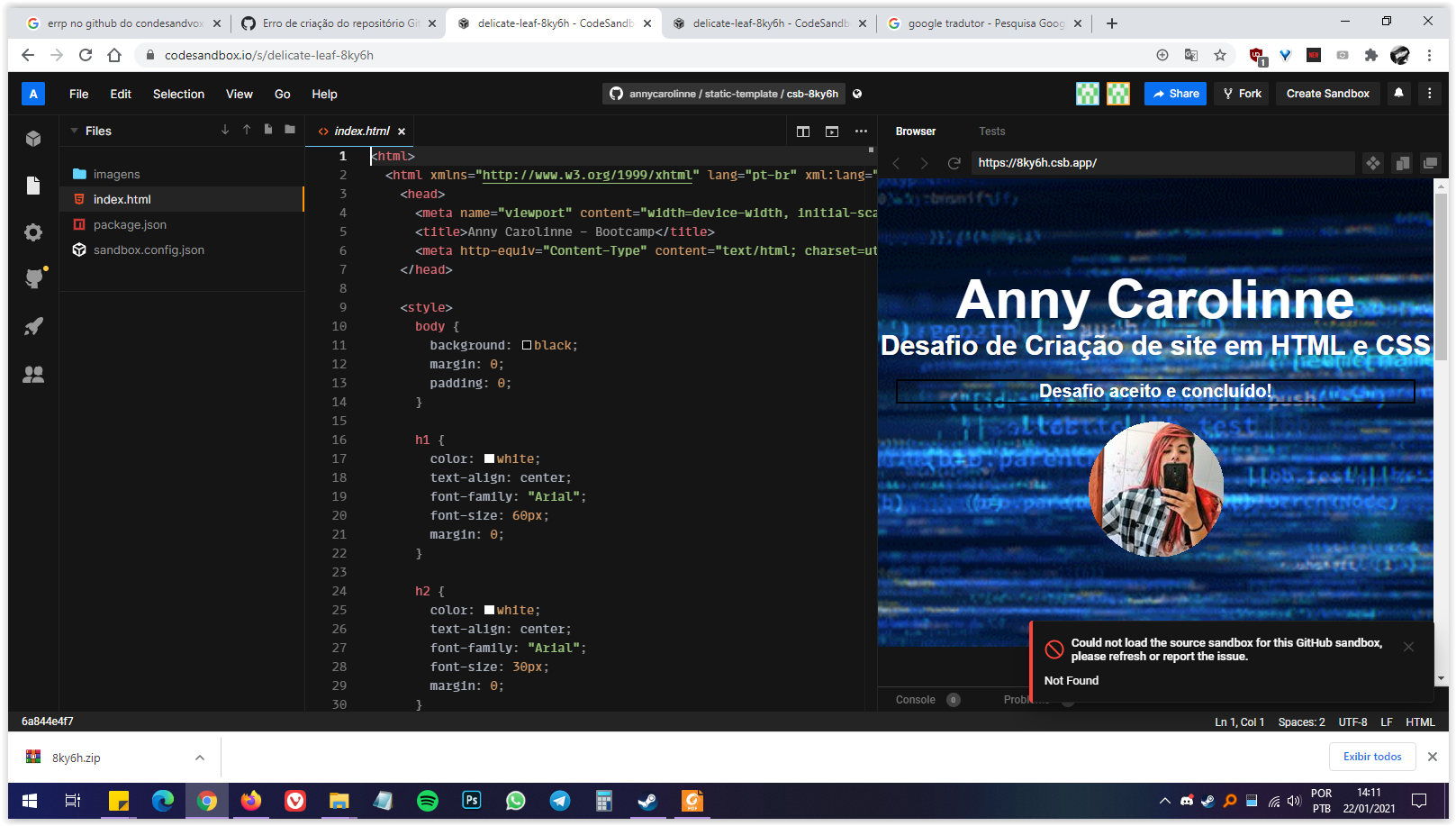Open annycarolinne static-template GitHub link
The image size is (1456, 826).
(724, 94)
